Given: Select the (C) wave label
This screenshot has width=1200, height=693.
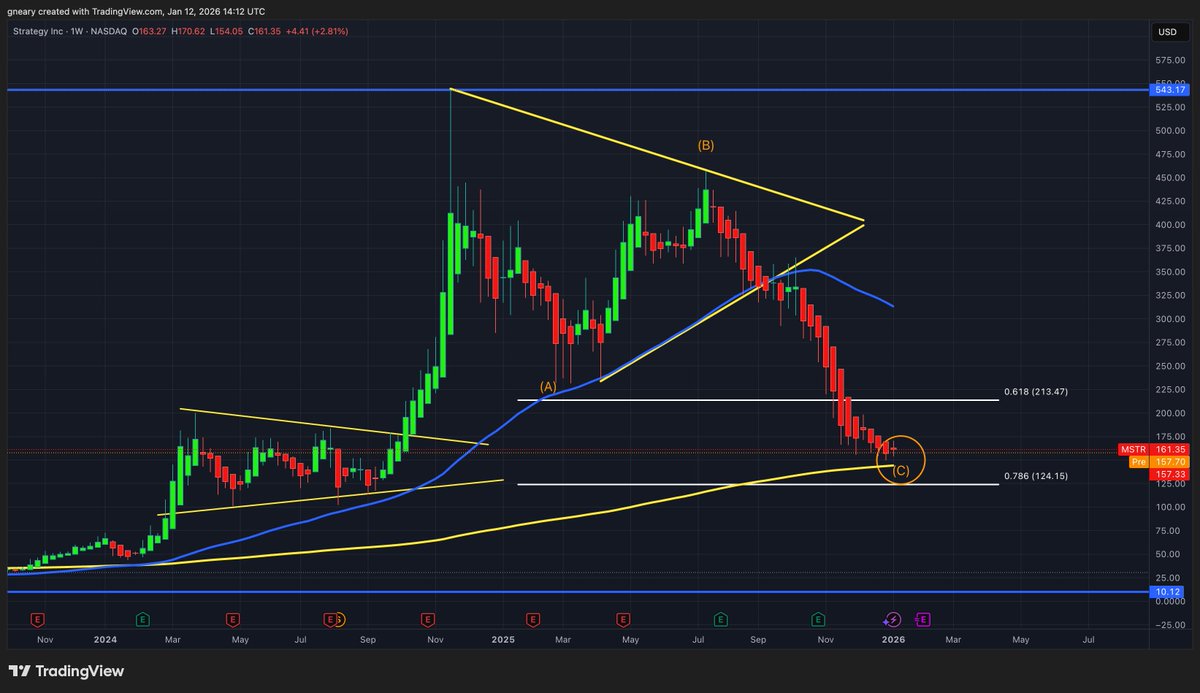Looking at the screenshot, I should pos(901,470).
